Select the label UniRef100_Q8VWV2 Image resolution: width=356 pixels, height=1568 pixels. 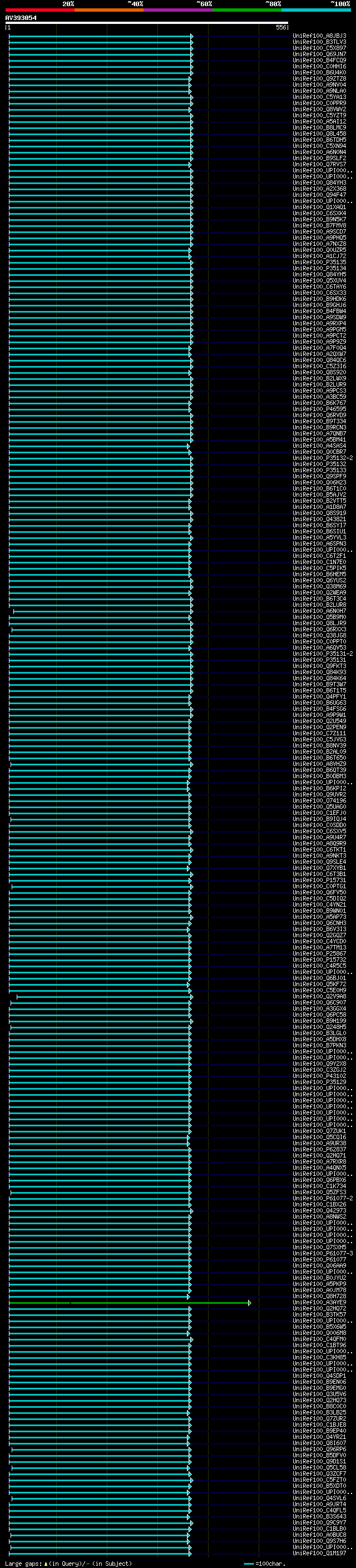(319, 109)
